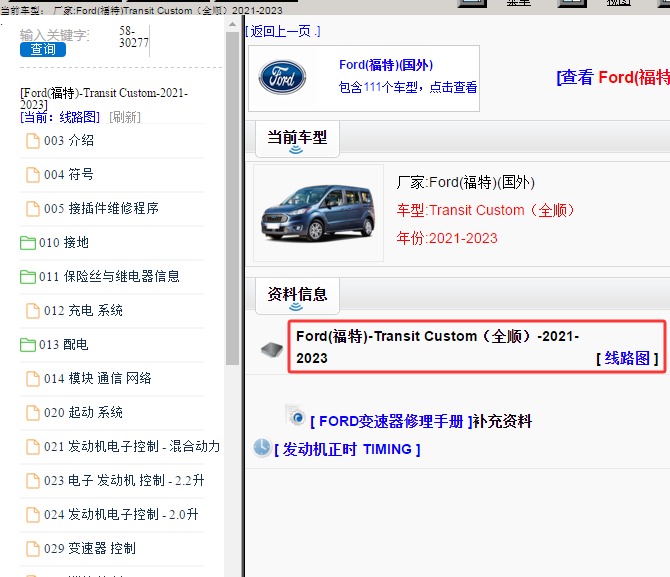Click the clock icon beside 发动机正时 TIMING
Viewport: 670px width, 577px height.
pyautogui.click(x=262, y=447)
